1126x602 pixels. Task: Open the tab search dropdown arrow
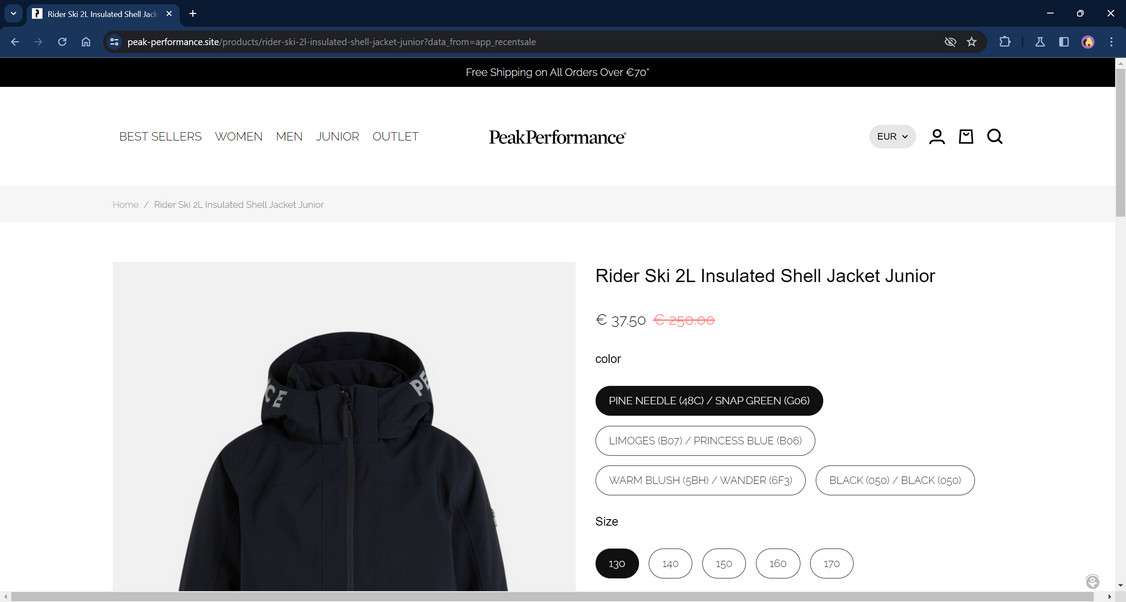pyautogui.click(x=13, y=14)
